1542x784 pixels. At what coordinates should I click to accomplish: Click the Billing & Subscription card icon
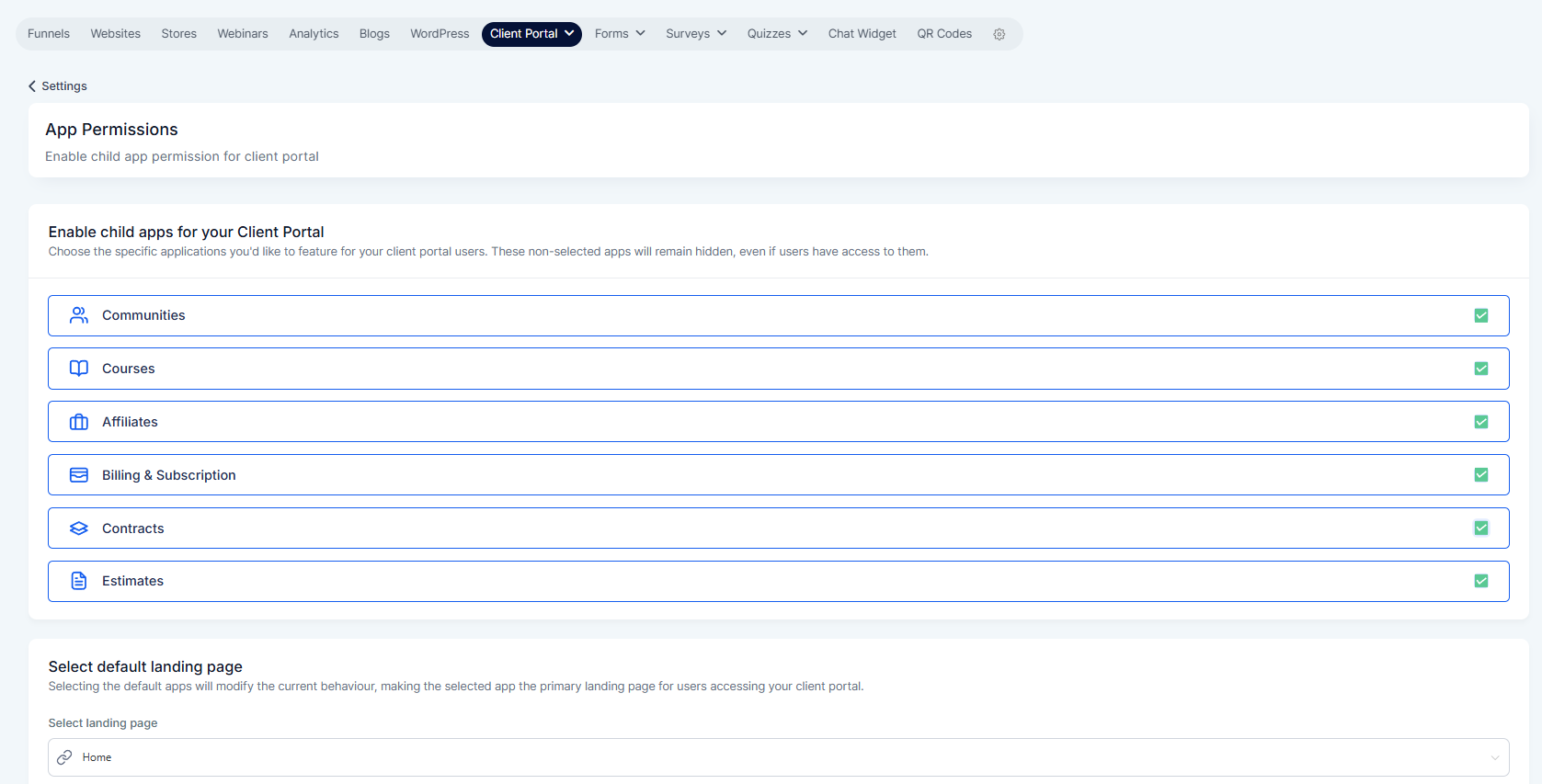79,475
